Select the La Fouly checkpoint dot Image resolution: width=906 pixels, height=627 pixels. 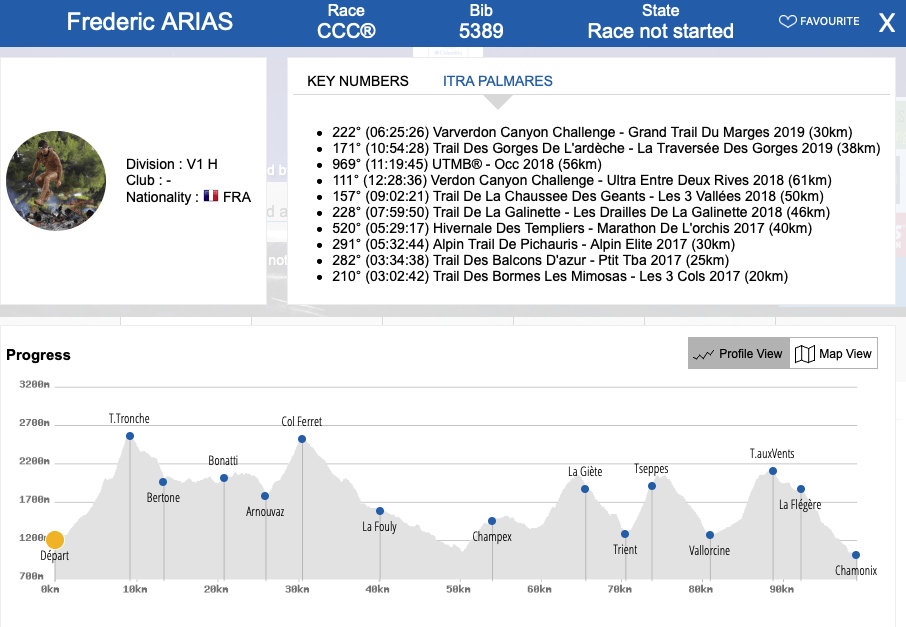point(380,511)
